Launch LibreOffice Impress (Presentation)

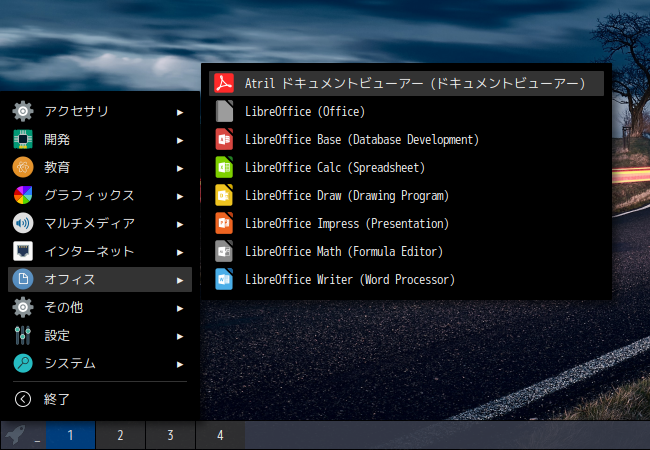click(x=406, y=223)
